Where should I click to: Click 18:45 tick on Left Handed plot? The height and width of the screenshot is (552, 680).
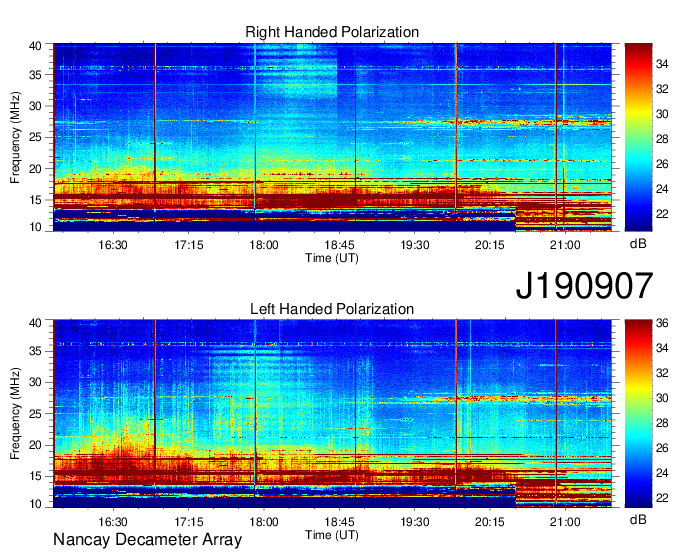tap(339, 522)
